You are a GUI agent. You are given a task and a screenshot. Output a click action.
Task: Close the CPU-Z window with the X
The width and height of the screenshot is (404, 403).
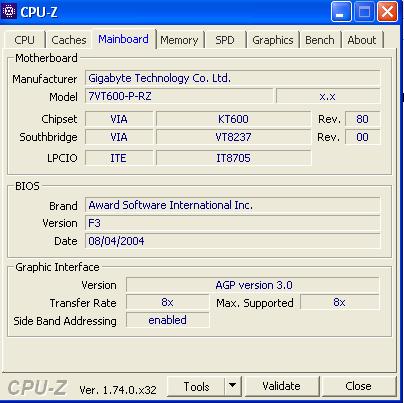coord(387,12)
